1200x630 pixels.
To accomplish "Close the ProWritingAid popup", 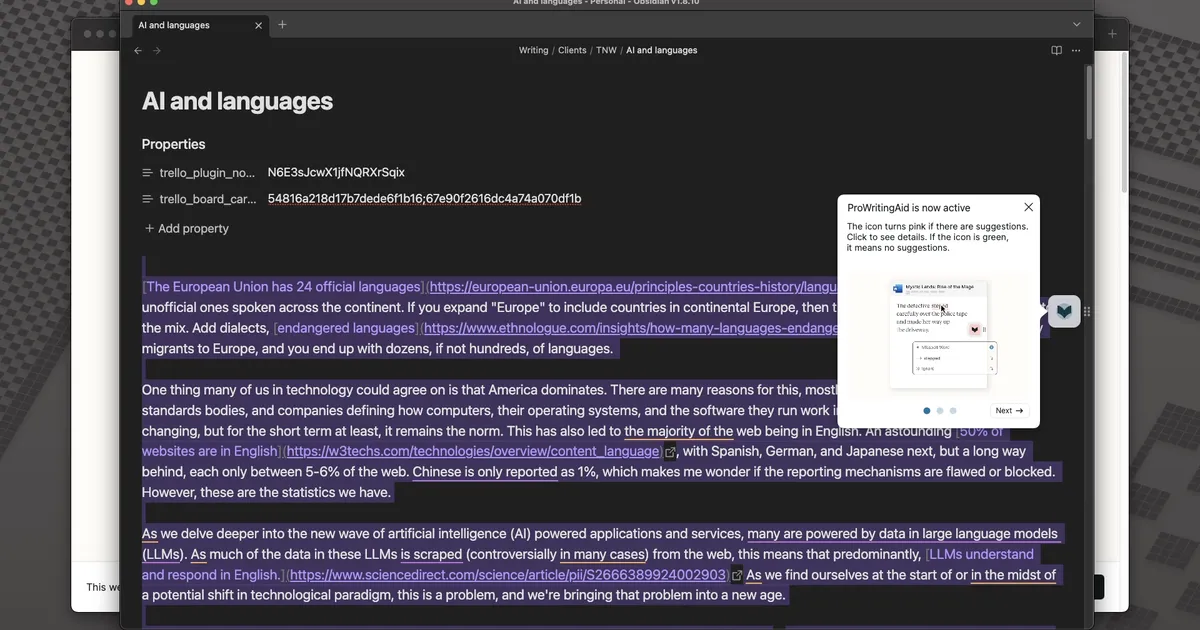I will (x=1028, y=207).
